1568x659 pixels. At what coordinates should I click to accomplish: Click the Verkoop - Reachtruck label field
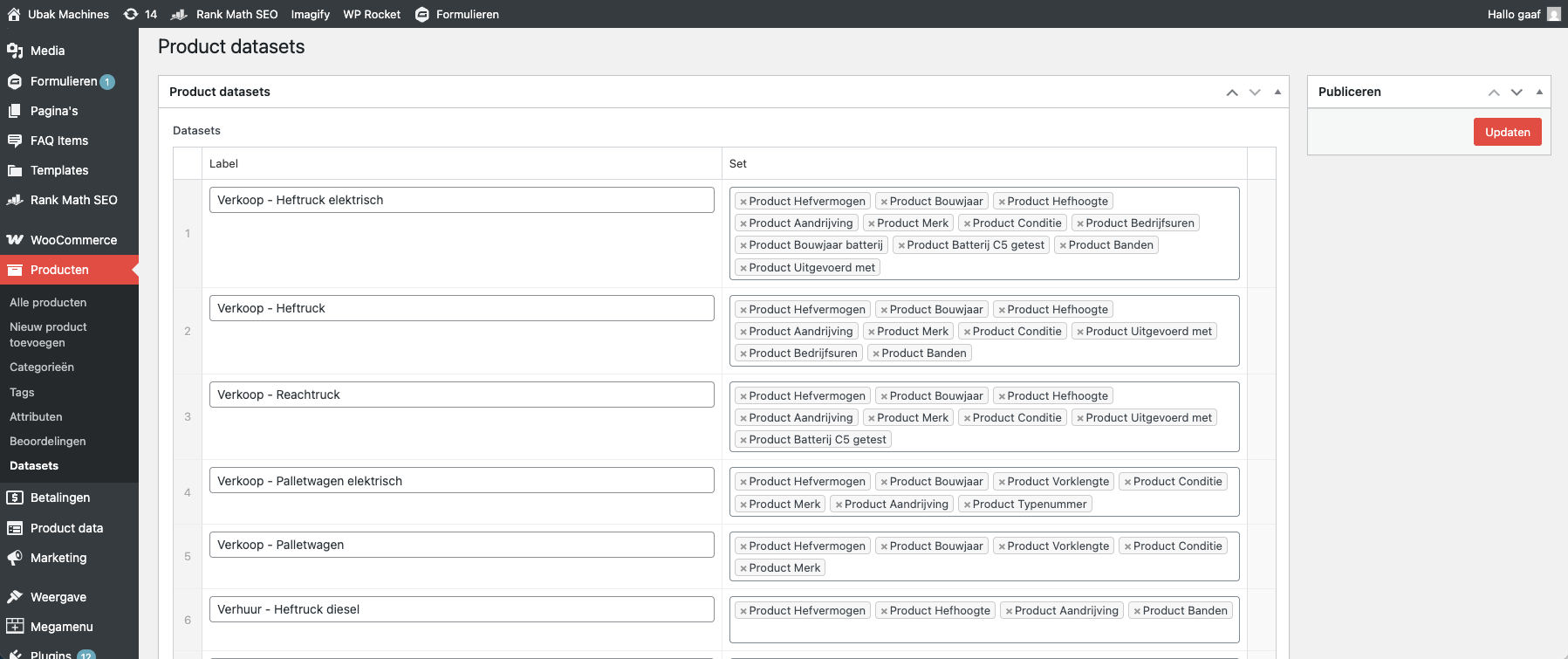click(462, 395)
